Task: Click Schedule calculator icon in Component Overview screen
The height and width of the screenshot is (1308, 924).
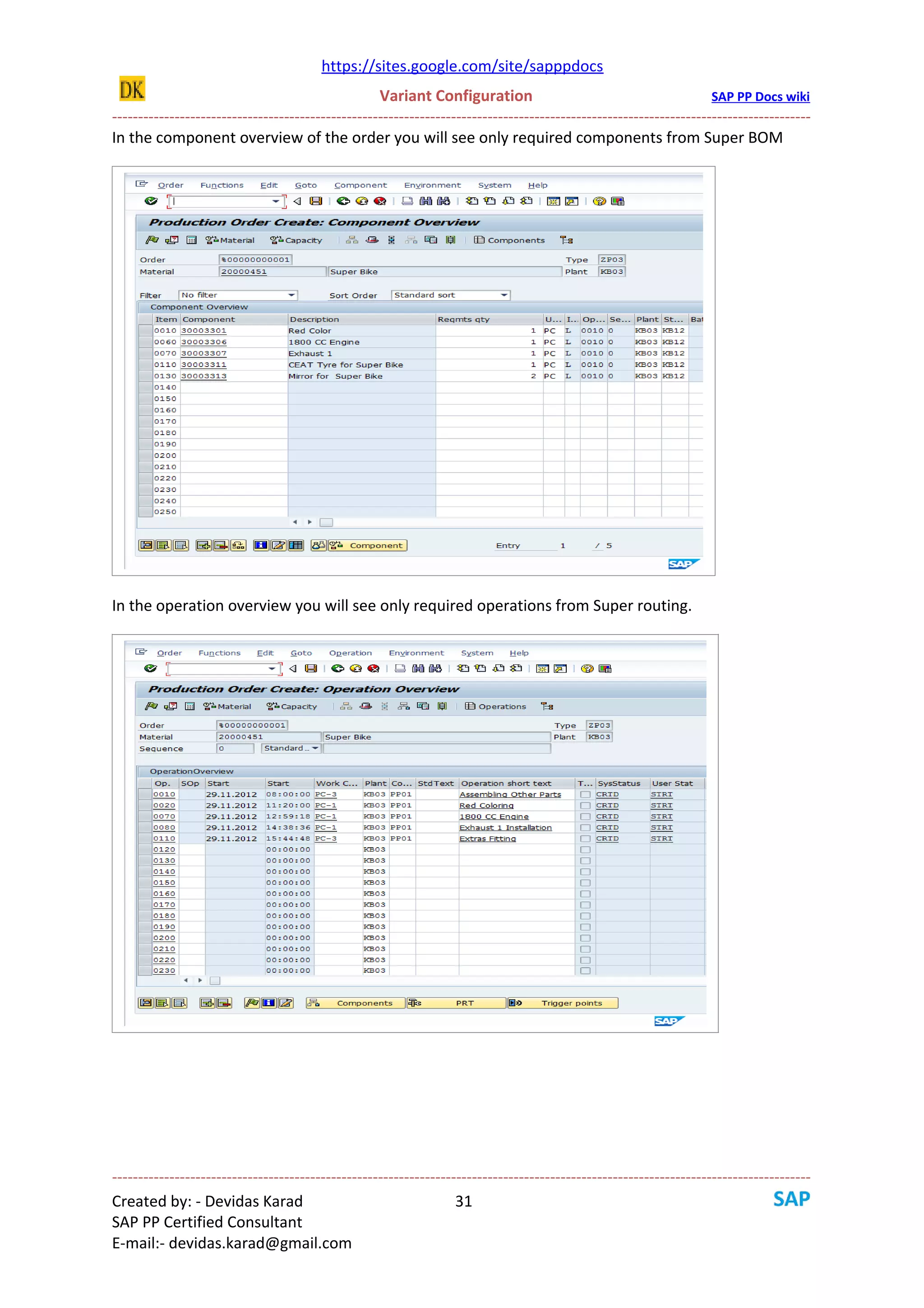Action: point(192,240)
